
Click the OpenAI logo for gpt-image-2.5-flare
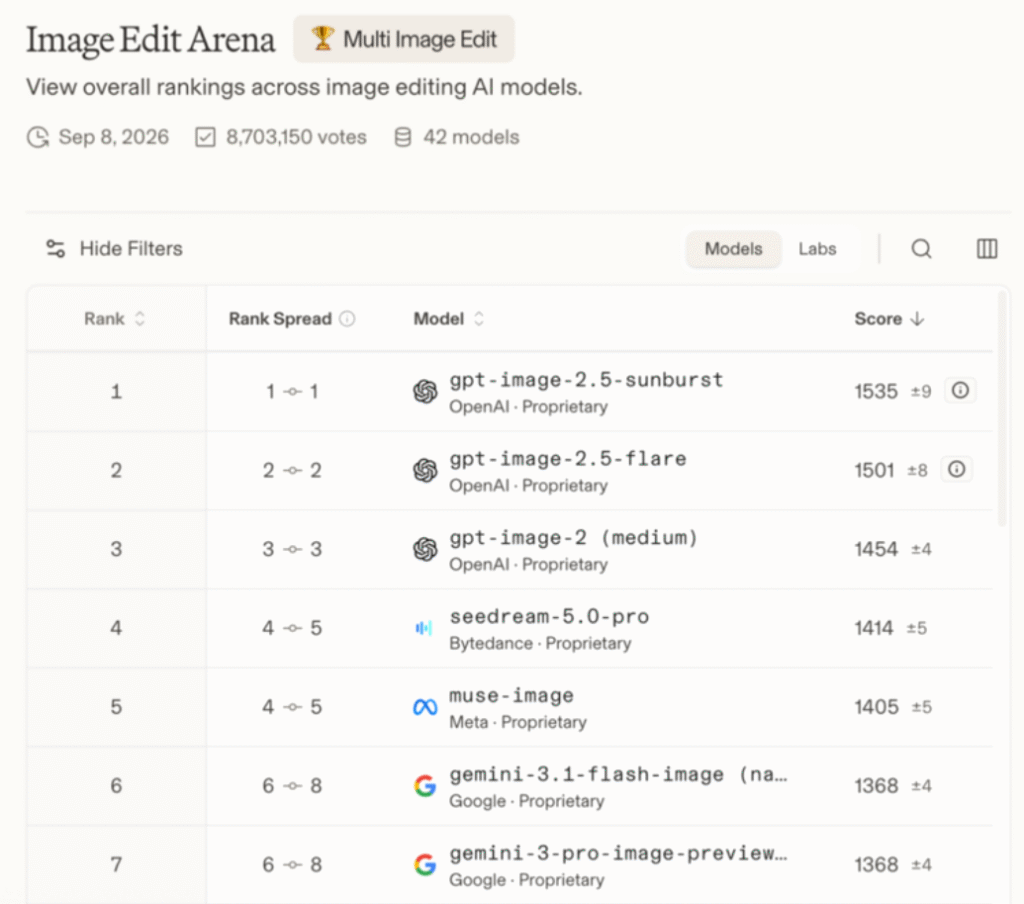click(x=425, y=470)
